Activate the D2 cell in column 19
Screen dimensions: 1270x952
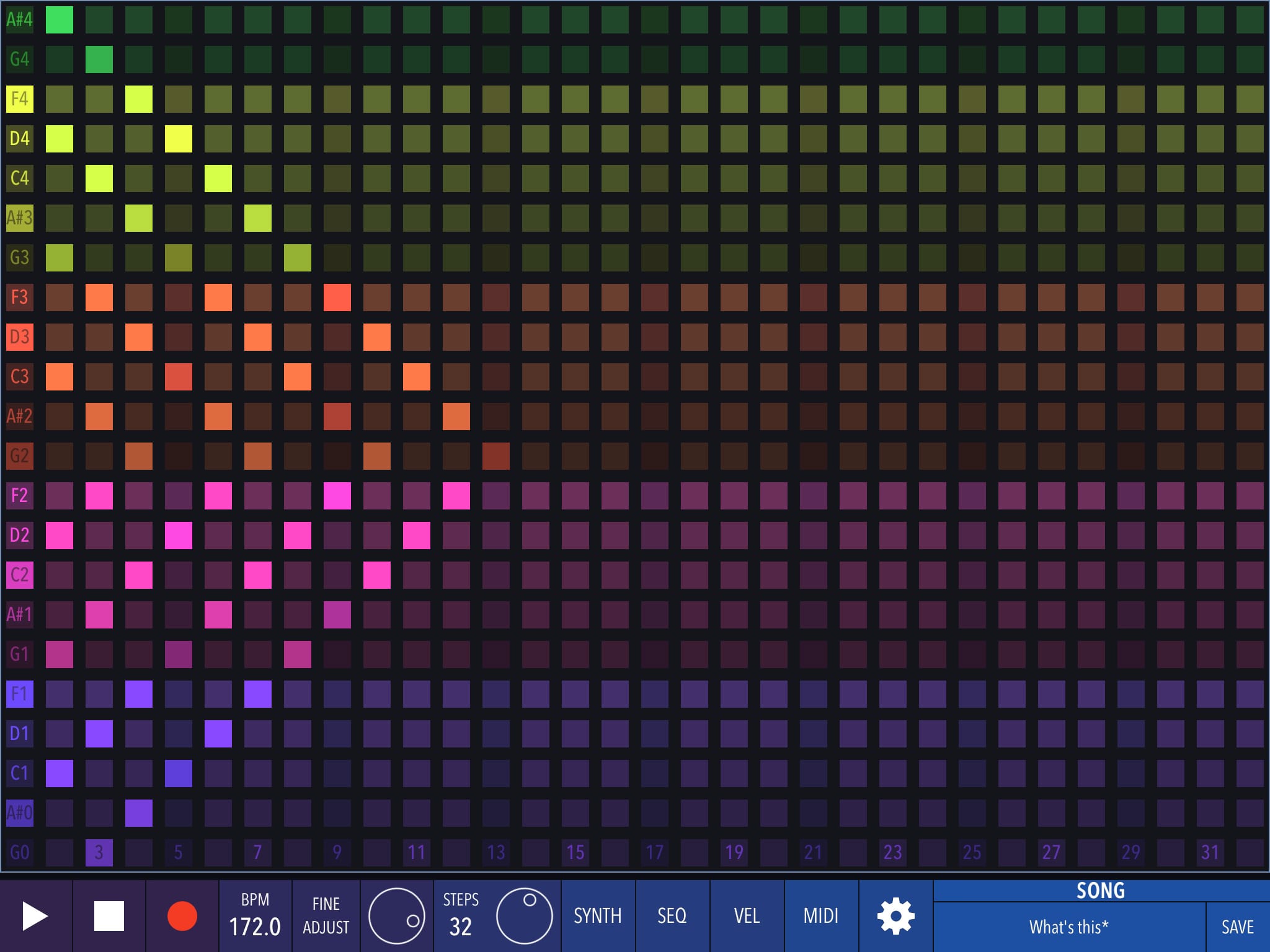click(734, 535)
